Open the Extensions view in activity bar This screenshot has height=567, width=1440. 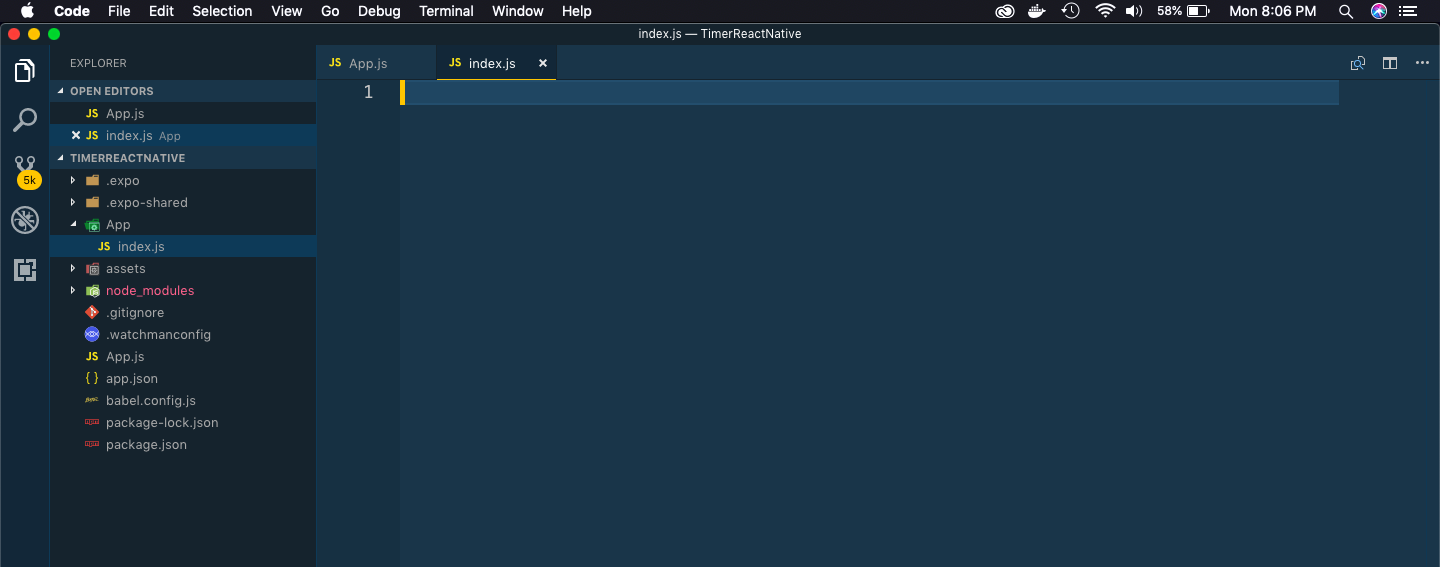(x=25, y=270)
